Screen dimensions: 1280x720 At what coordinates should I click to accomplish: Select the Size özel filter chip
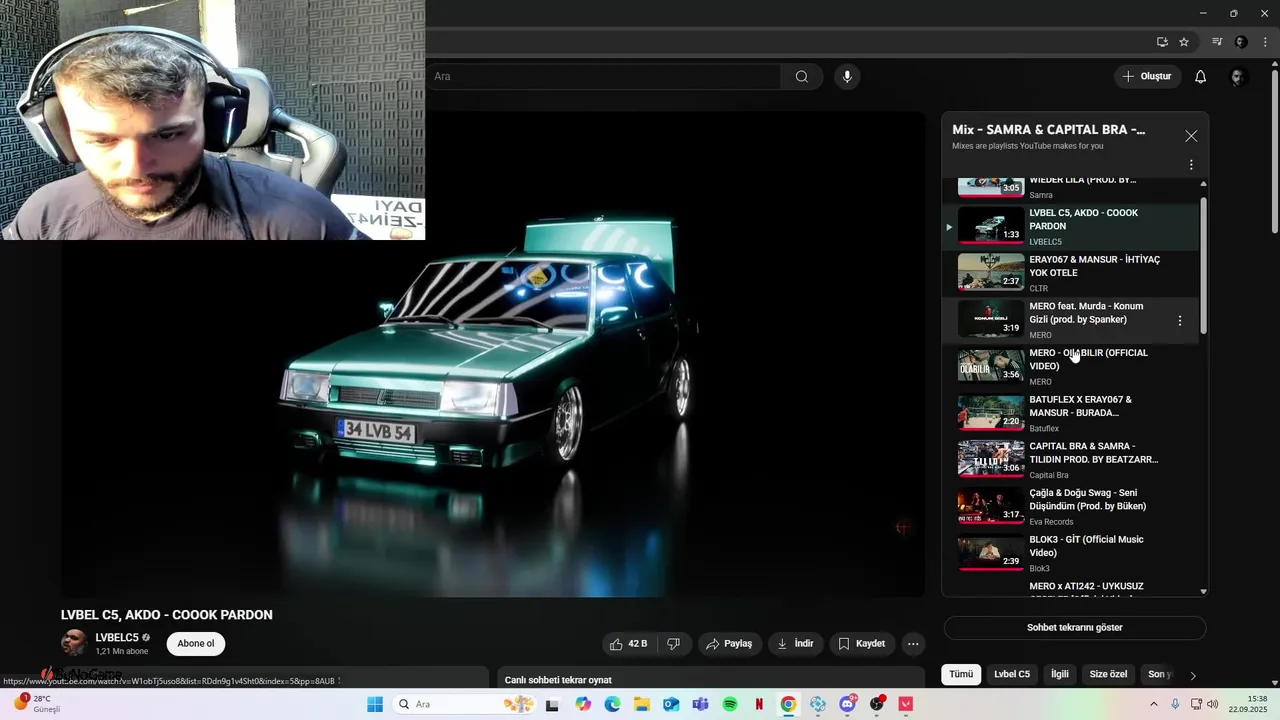click(1108, 674)
